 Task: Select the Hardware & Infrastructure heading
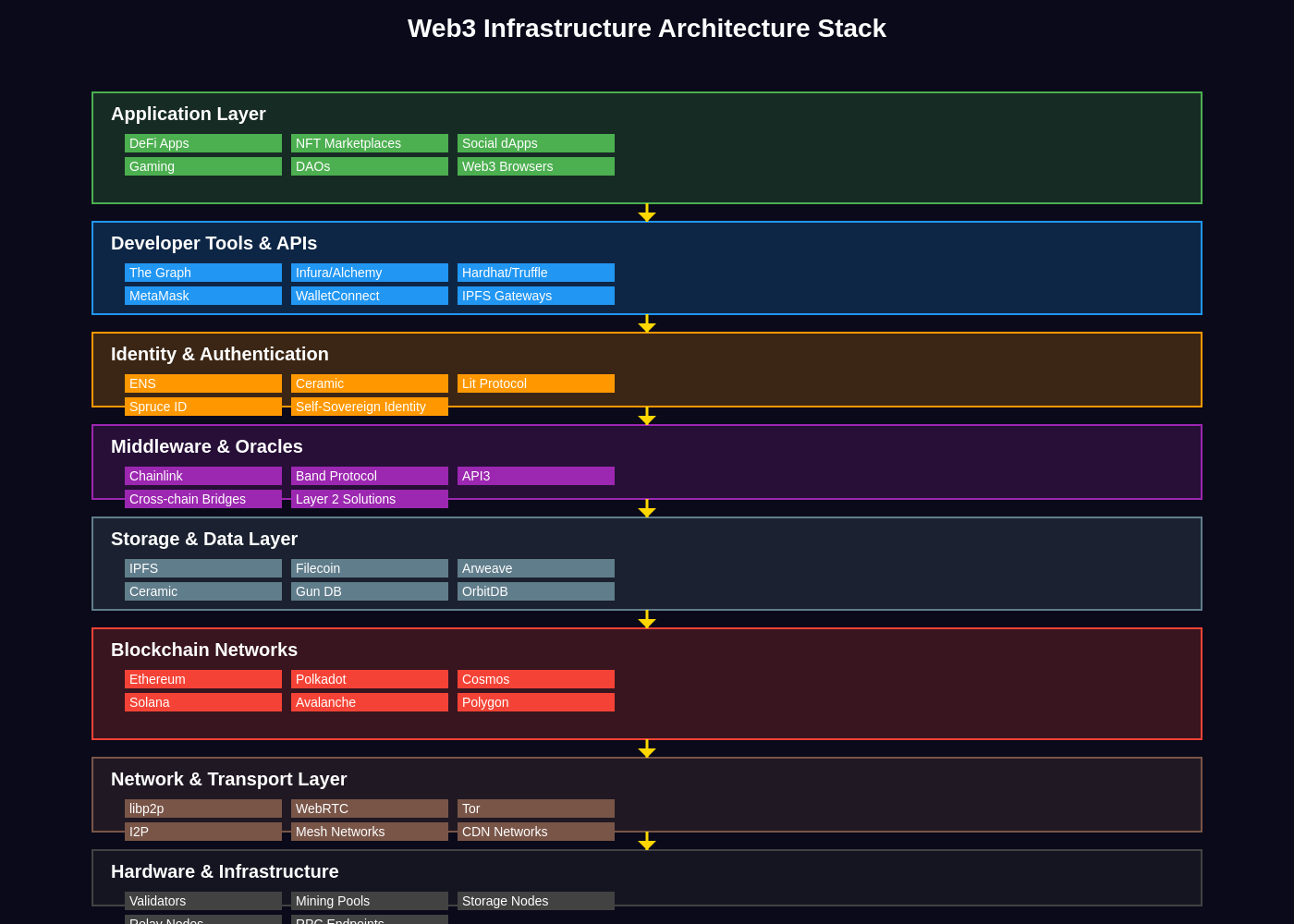[225, 871]
